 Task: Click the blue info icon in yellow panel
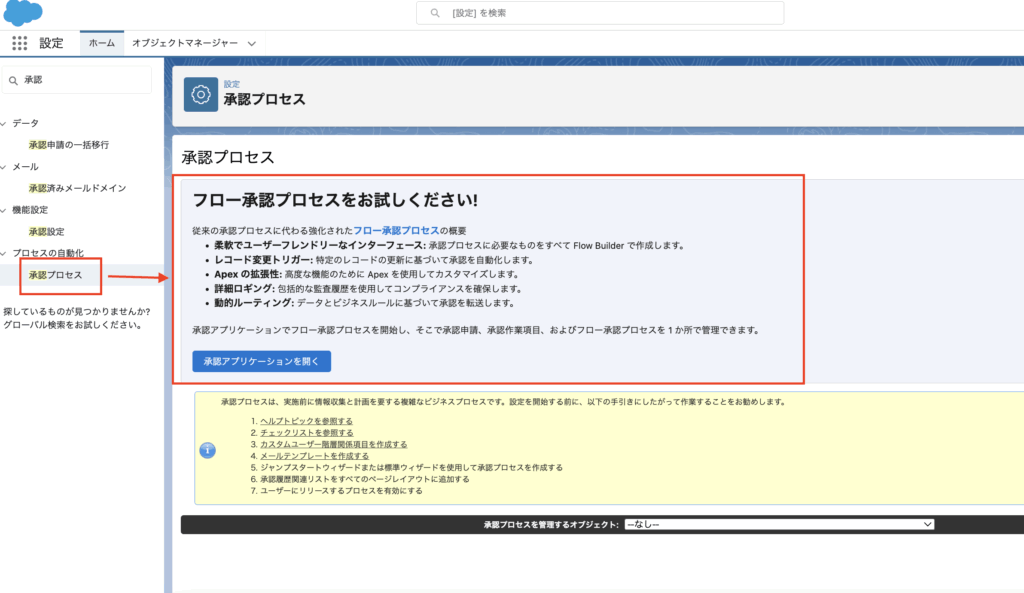(208, 450)
